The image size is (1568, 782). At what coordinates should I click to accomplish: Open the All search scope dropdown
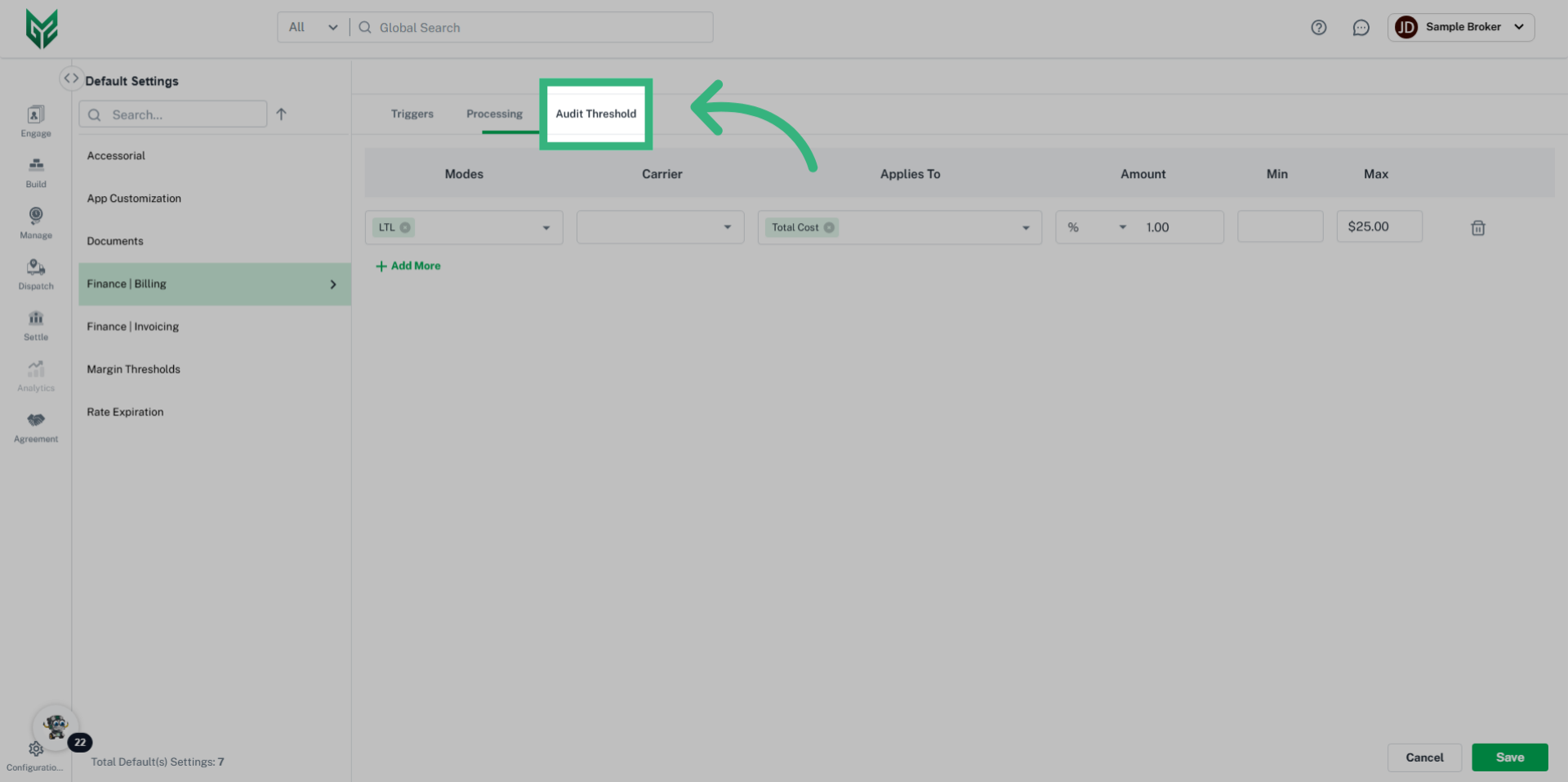[x=312, y=27]
